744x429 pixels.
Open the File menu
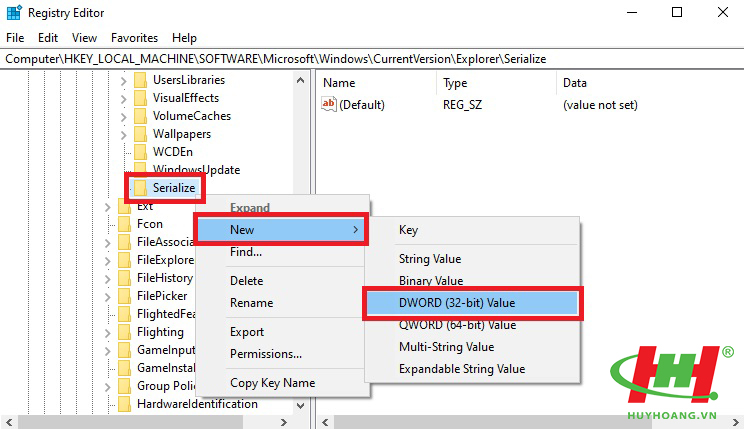(15, 37)
